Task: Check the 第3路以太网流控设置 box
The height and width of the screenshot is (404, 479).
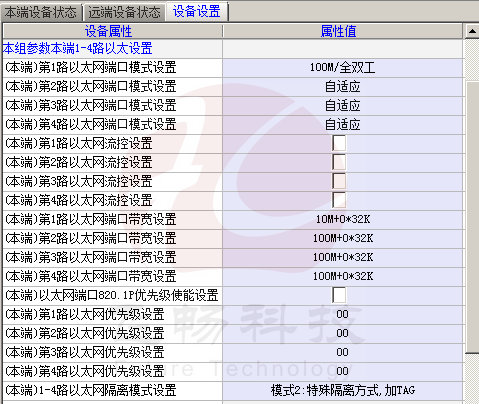Action: pos(339,181)
